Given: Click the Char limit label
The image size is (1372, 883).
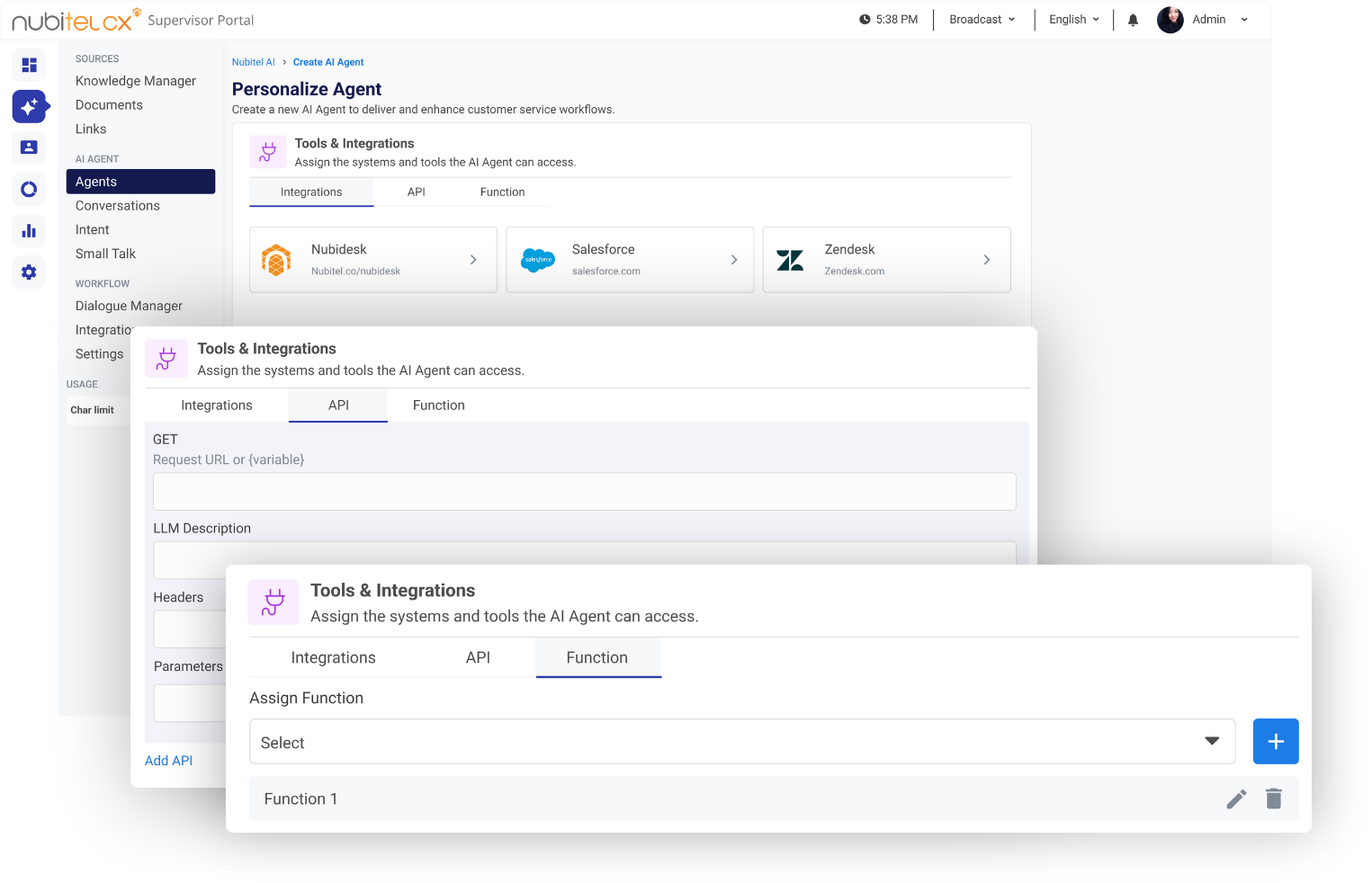Looking at the screenshot, I should click(x=93, y=410).
